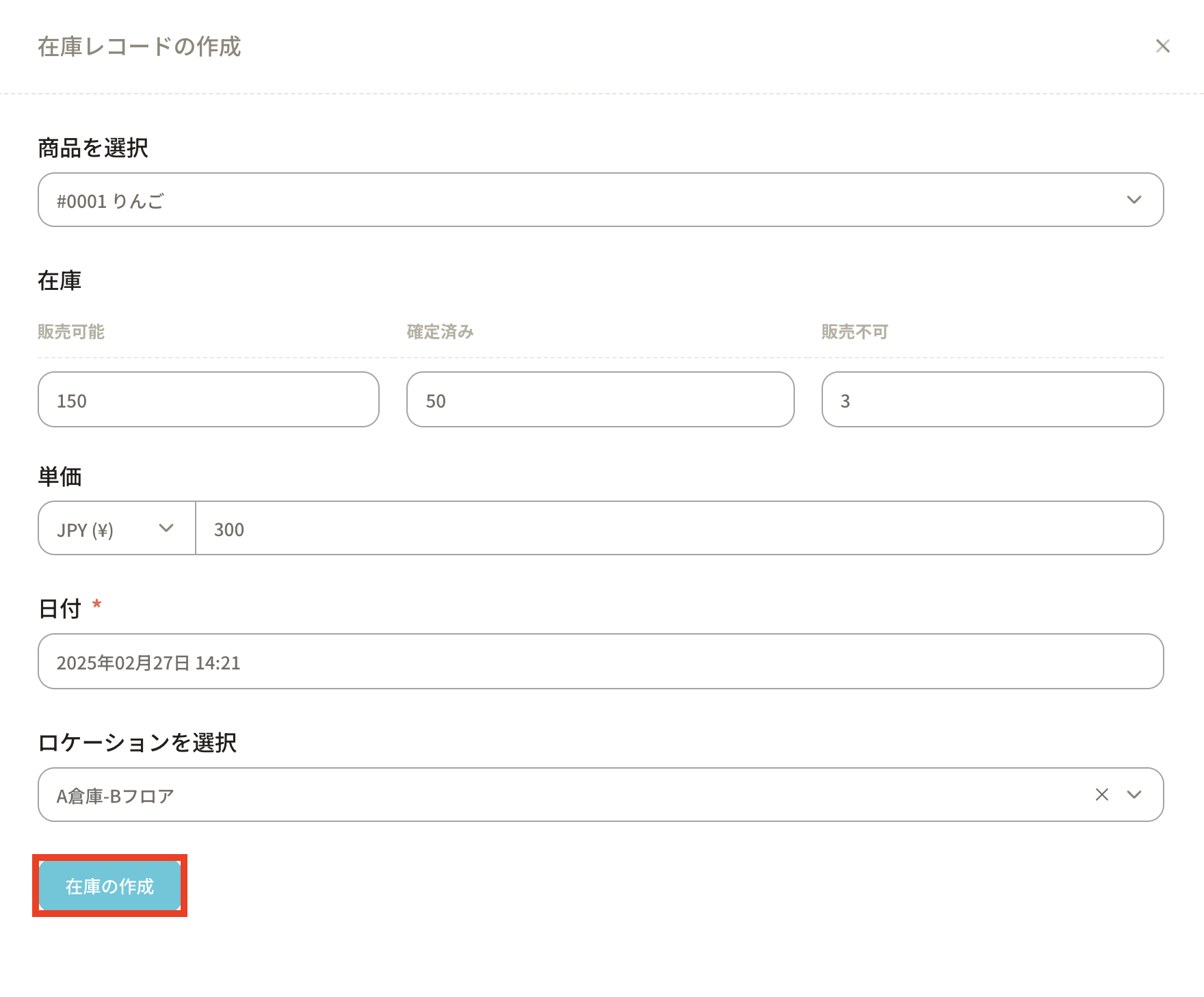
Task: Click the chevron beside JPY (¥)
Action: (x=166, y=528)
